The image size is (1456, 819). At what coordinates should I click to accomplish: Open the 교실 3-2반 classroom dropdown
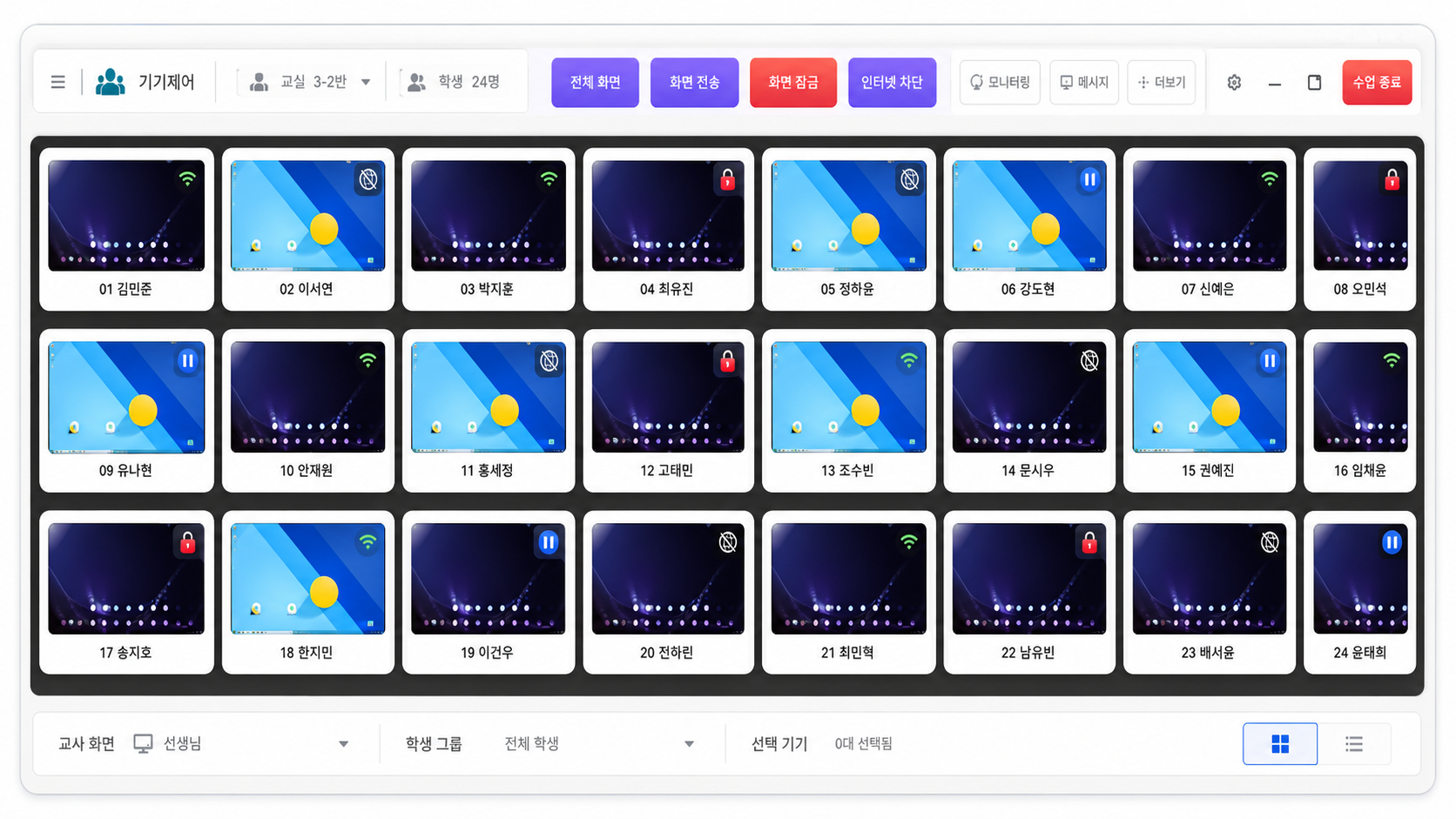[x=309, y=82]
